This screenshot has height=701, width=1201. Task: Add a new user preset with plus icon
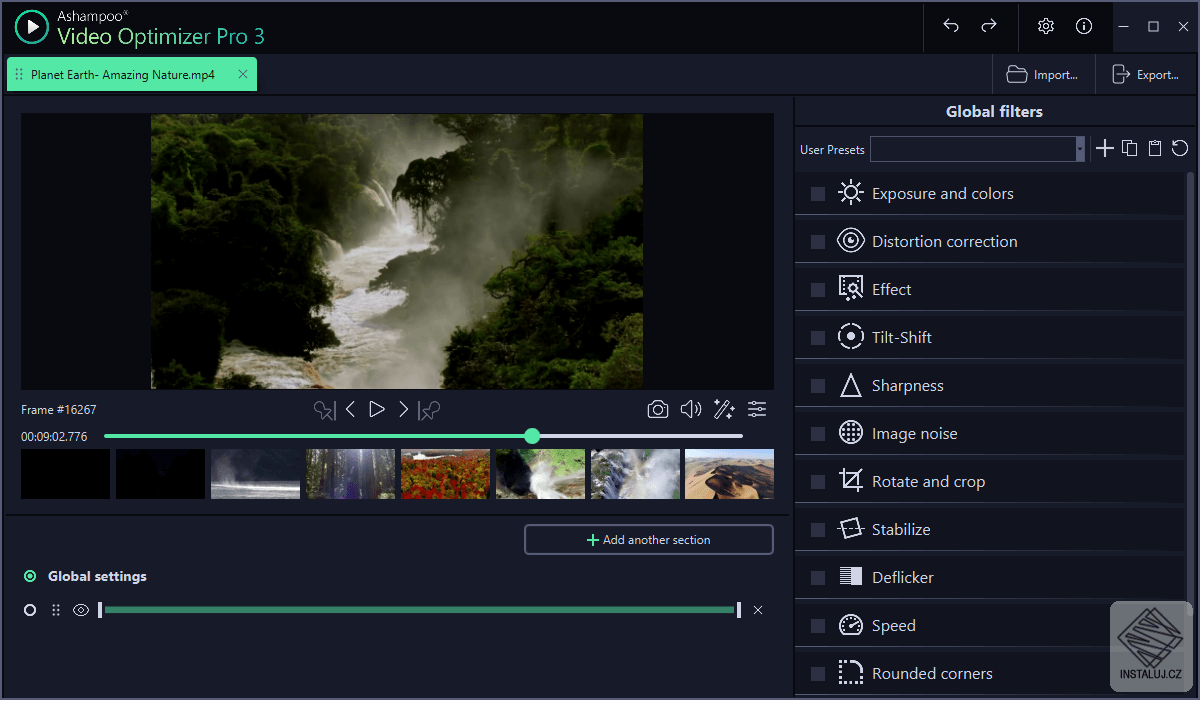coord(1104,149)
